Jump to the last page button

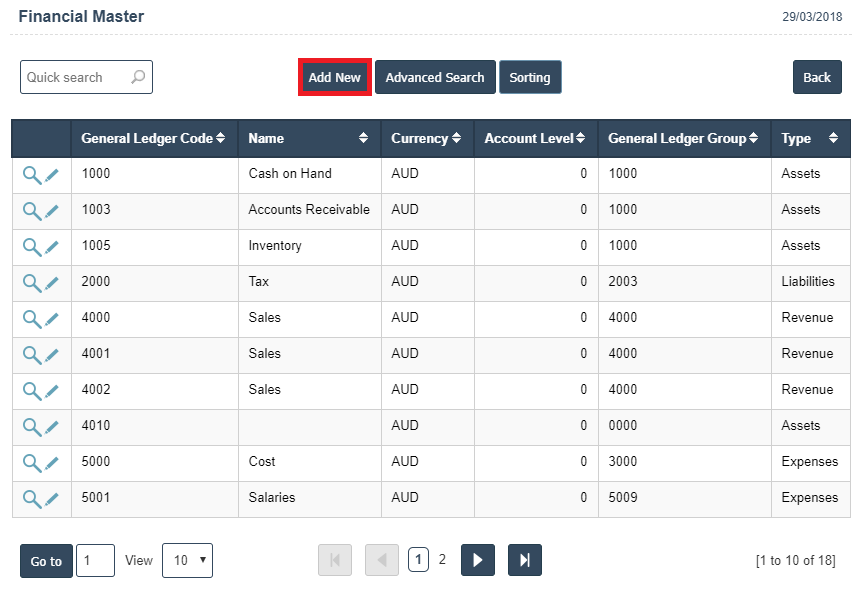point(525,560)
